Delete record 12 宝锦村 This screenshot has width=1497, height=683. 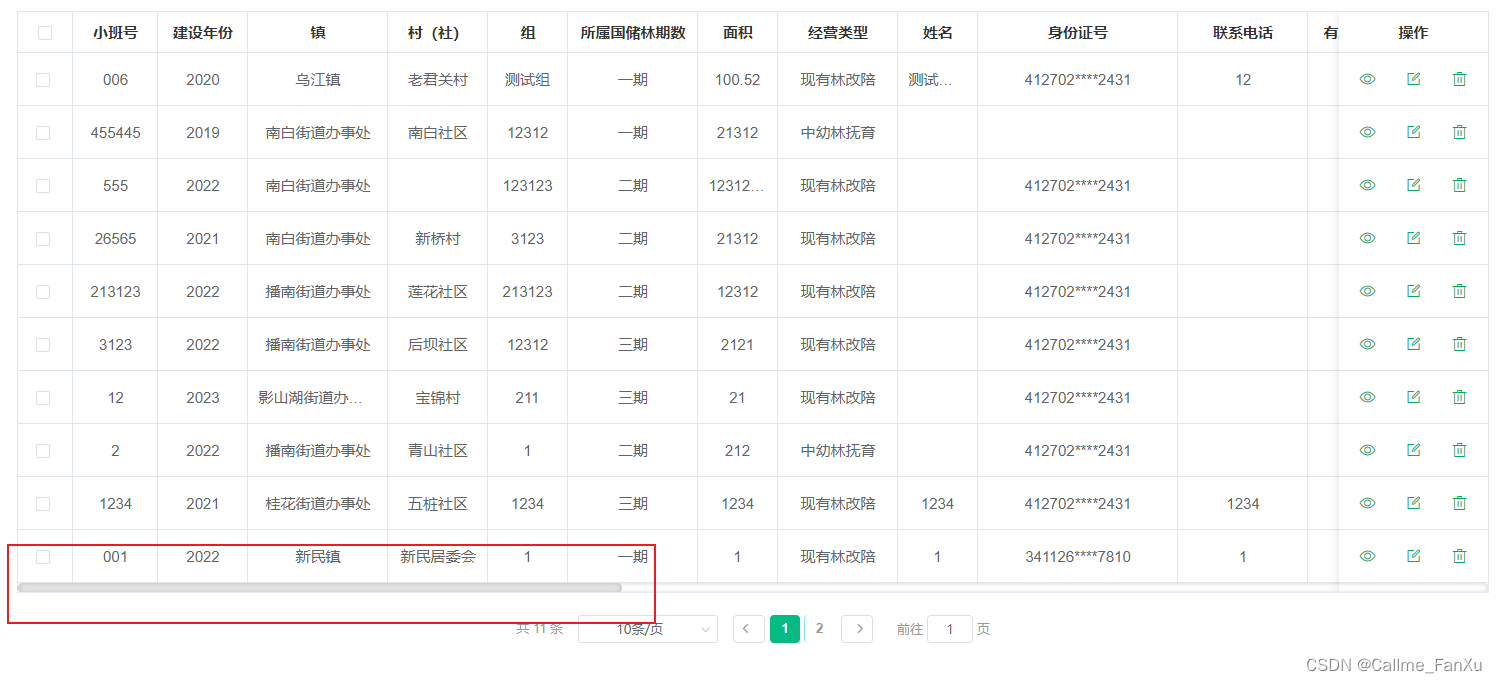[1459, 397]
